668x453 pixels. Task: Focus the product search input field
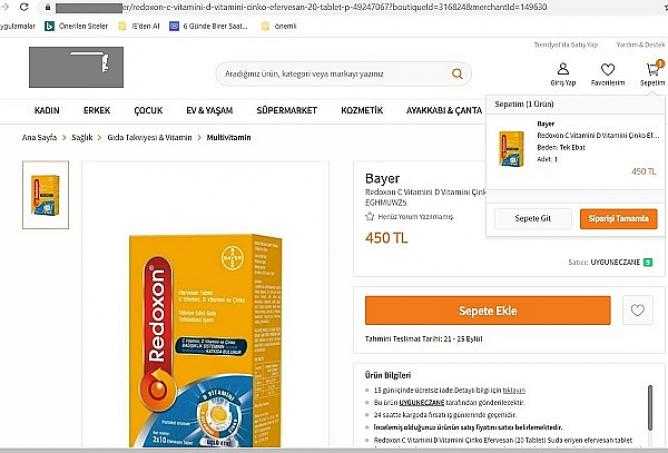[x=337, y=74]
